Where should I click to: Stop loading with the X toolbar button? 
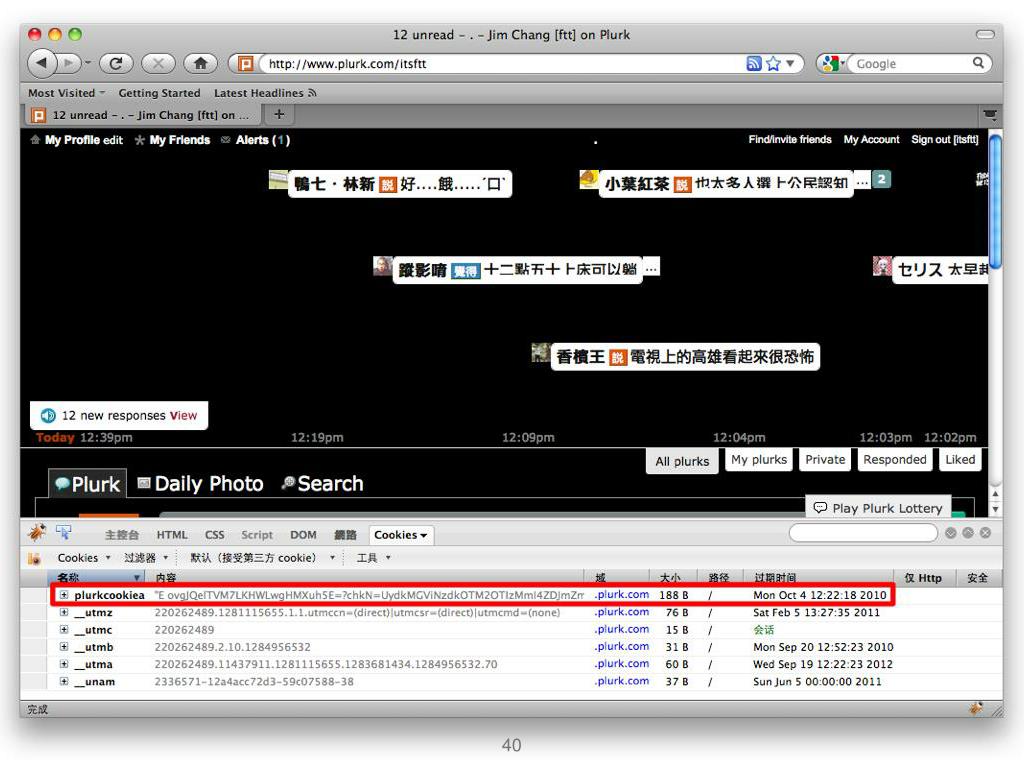[158, 63]
